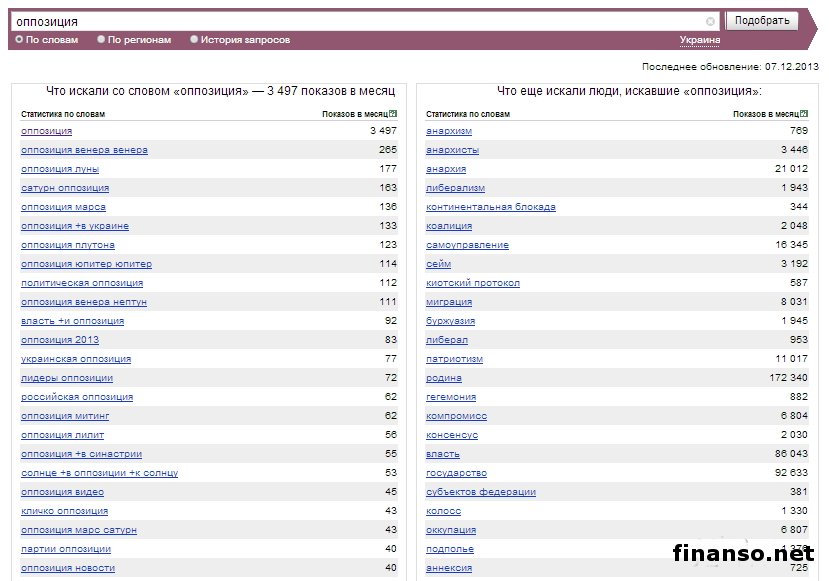Click into the search field containing 'оппозиция'
Image resolution: width=829 pixels, height=581 pixels.
click(360, 21)
